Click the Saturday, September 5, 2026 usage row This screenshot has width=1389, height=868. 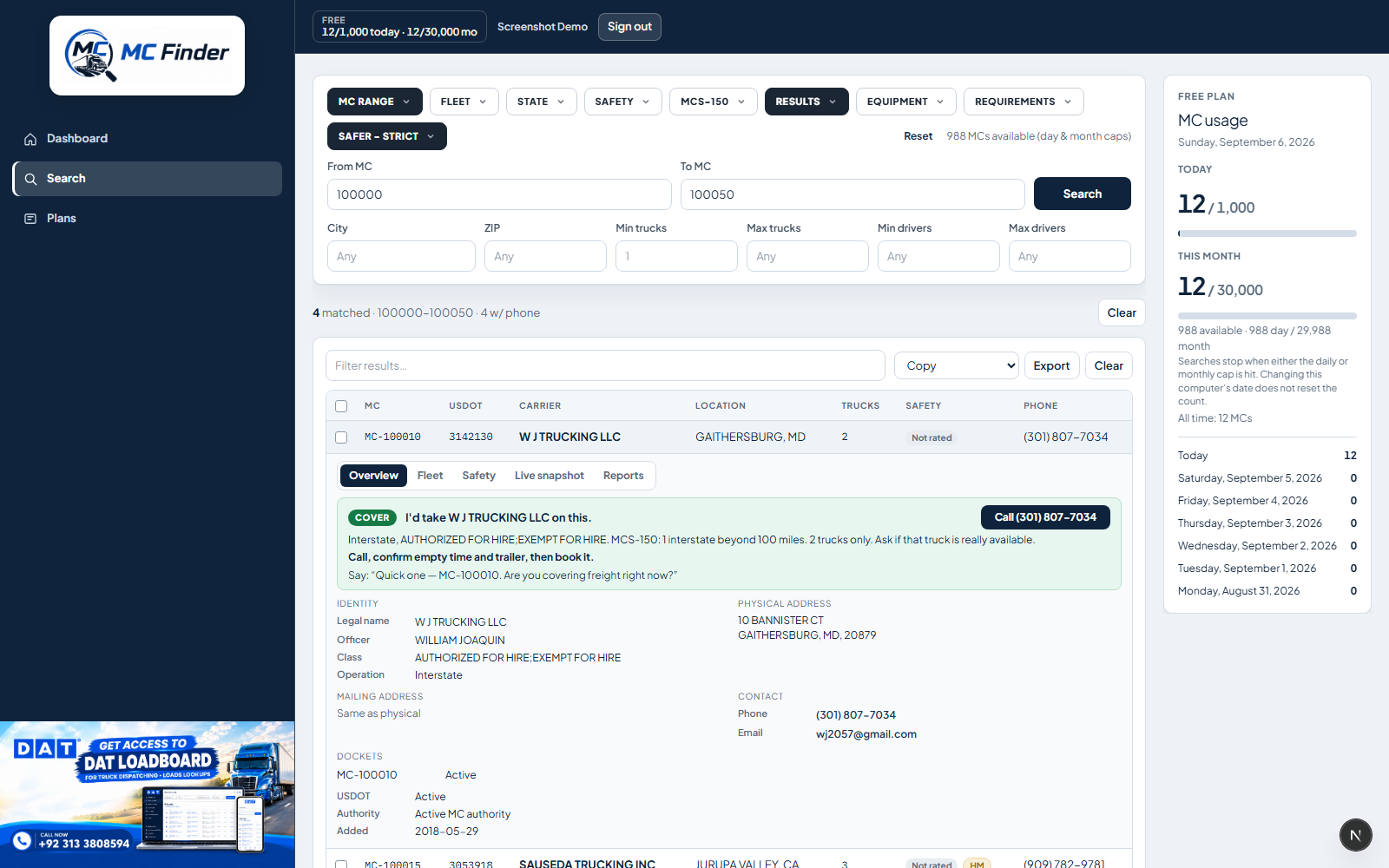1267,478
